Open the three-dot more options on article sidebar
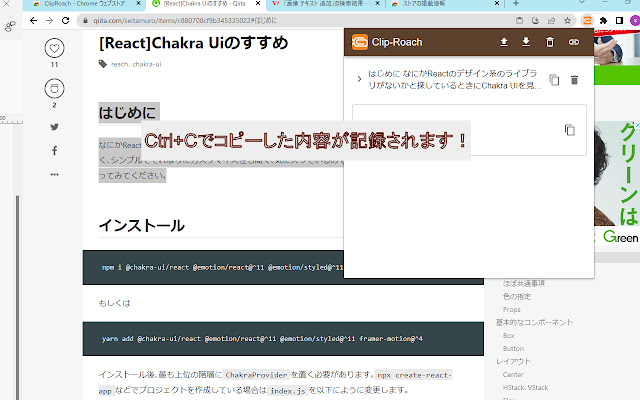The width and height of the screenshot is (640, 400). [54, 174]
